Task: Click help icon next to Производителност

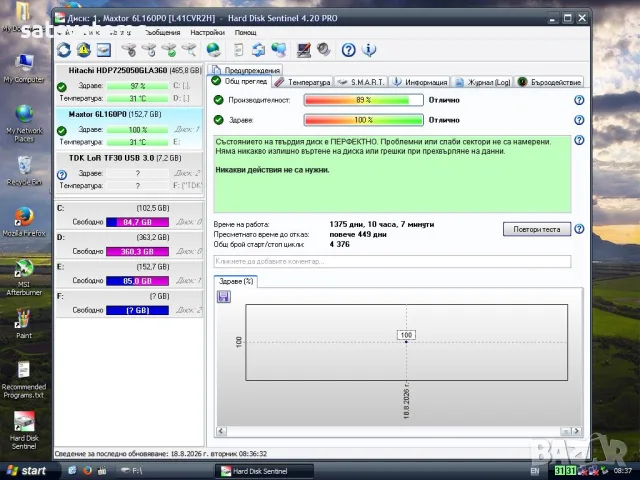Action: [579, 100]
